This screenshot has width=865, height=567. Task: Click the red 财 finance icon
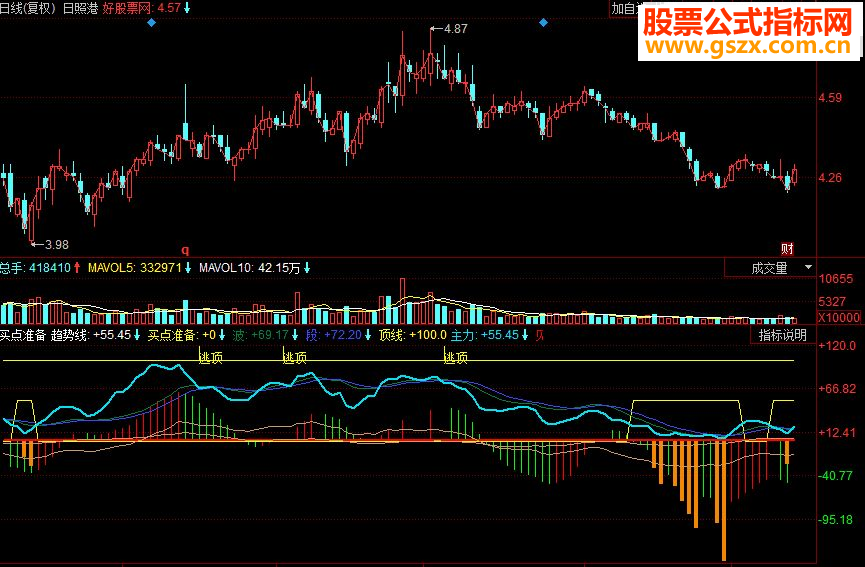tap(787, 249)
